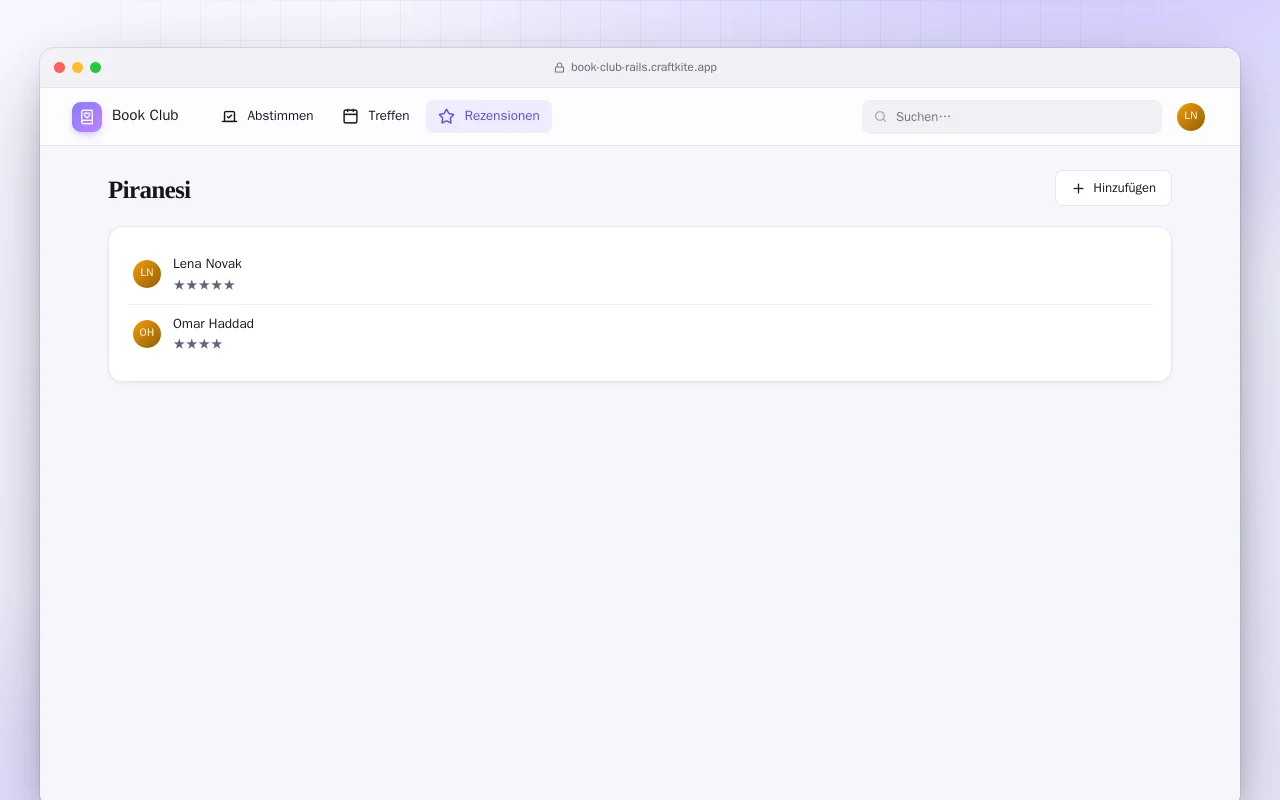Click the magnifier icon in search
The width and height of the screenshot is (1280, 800).
(x=881, y=117)
